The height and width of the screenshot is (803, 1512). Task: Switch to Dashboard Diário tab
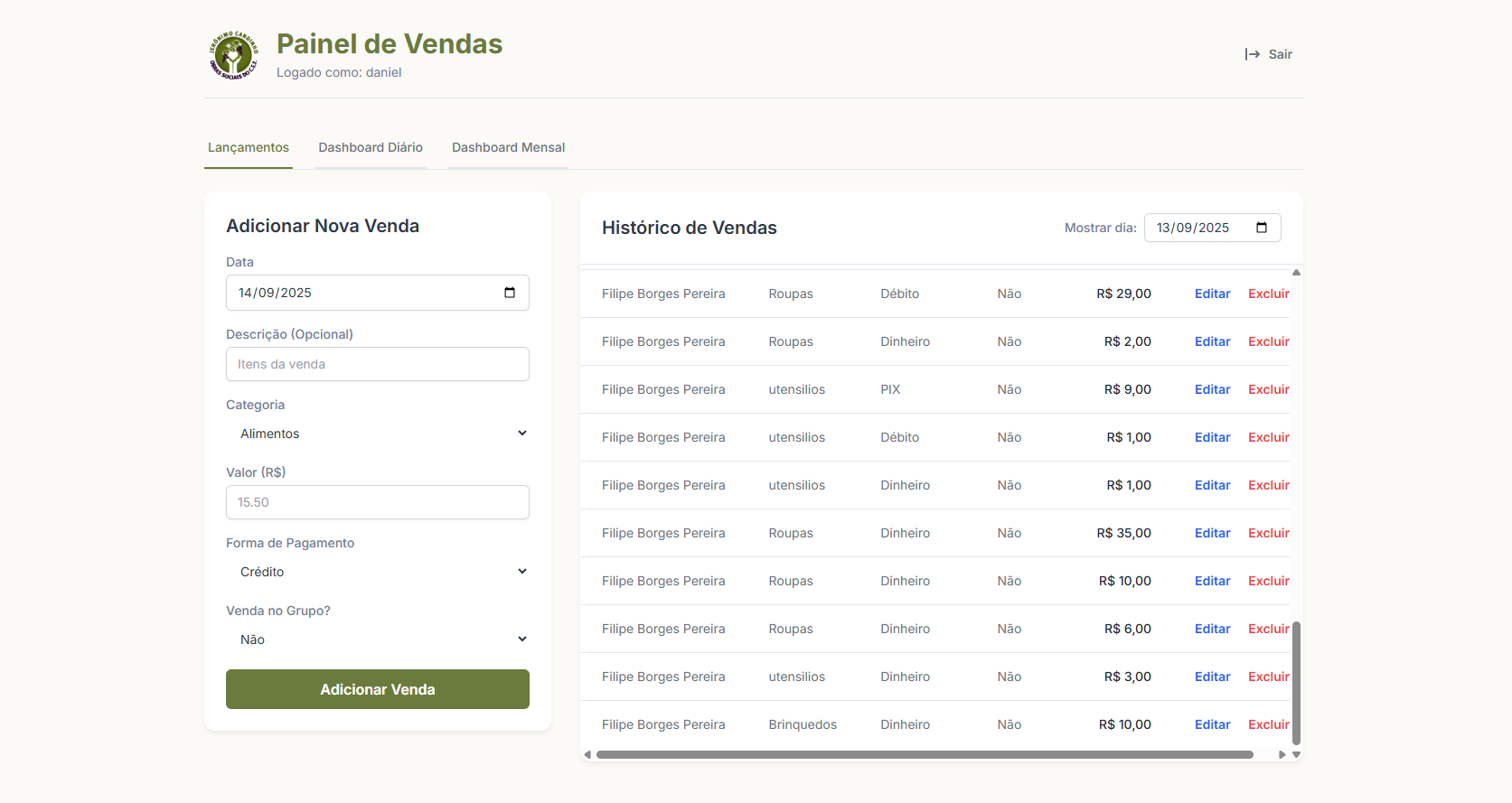point(371,147)
